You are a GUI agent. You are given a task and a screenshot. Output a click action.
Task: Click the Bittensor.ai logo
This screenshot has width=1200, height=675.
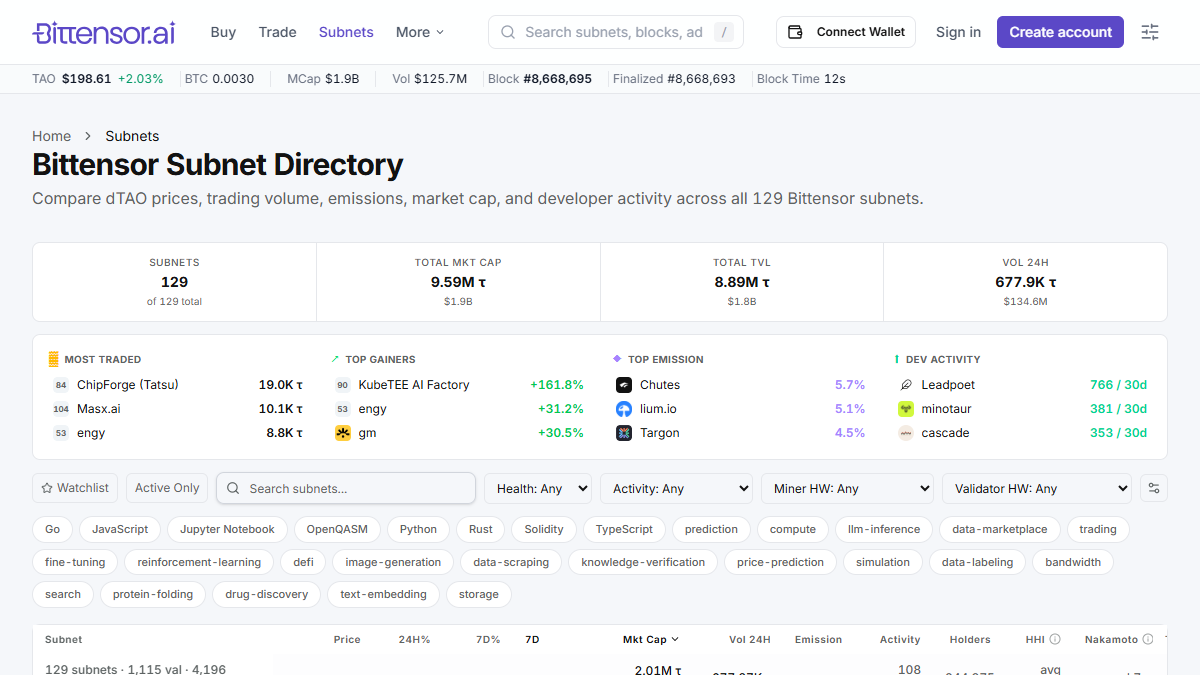coord(104,32)
